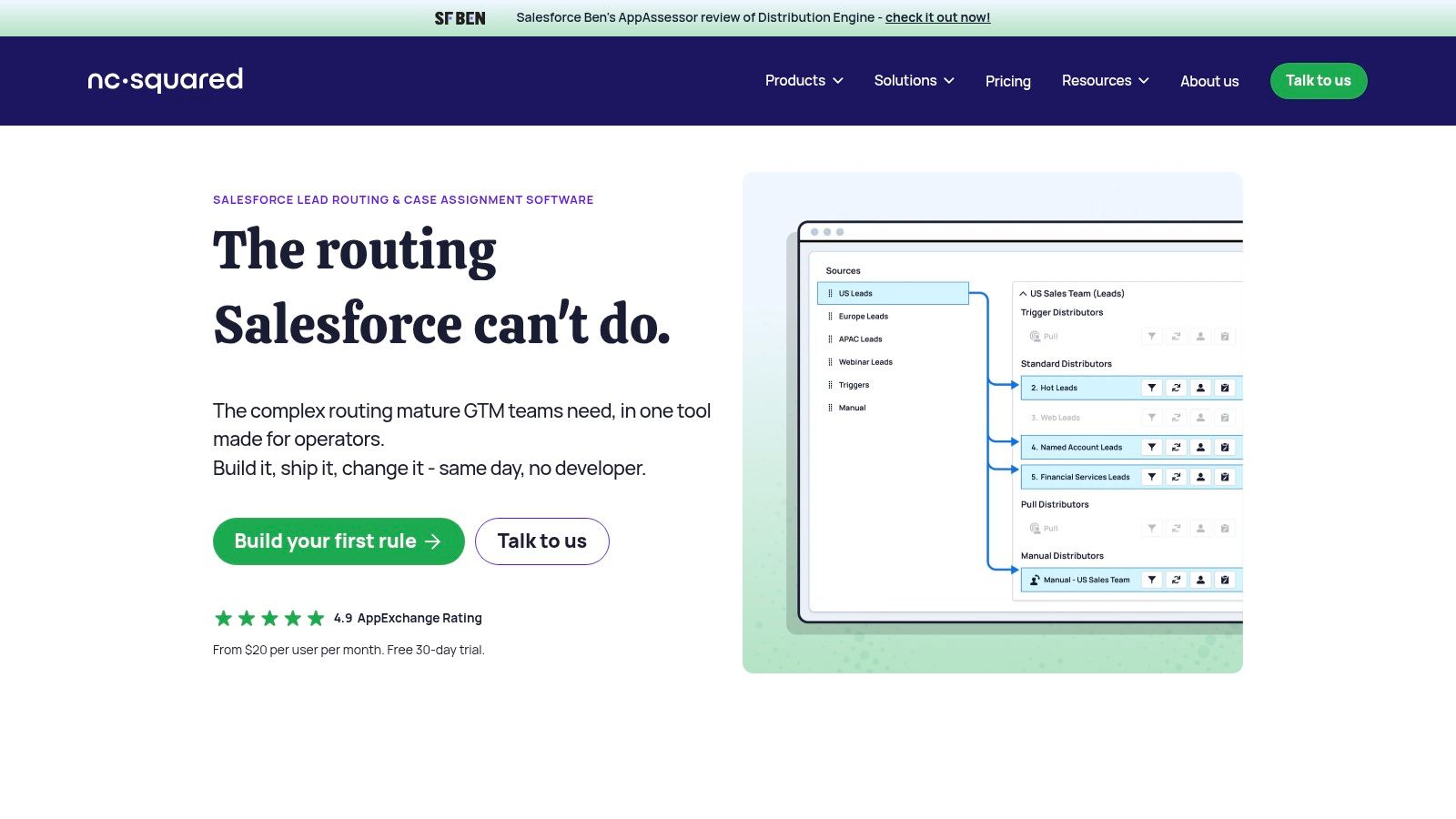
Task: Click the '3. Web Leads' distributor label
Action: tap(1056, 418)
